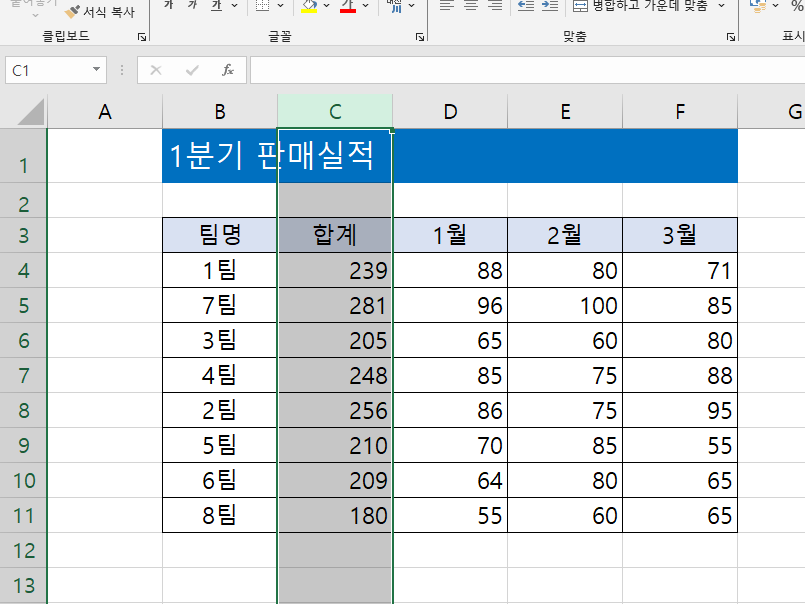Select row 12 header

point(23,550)
